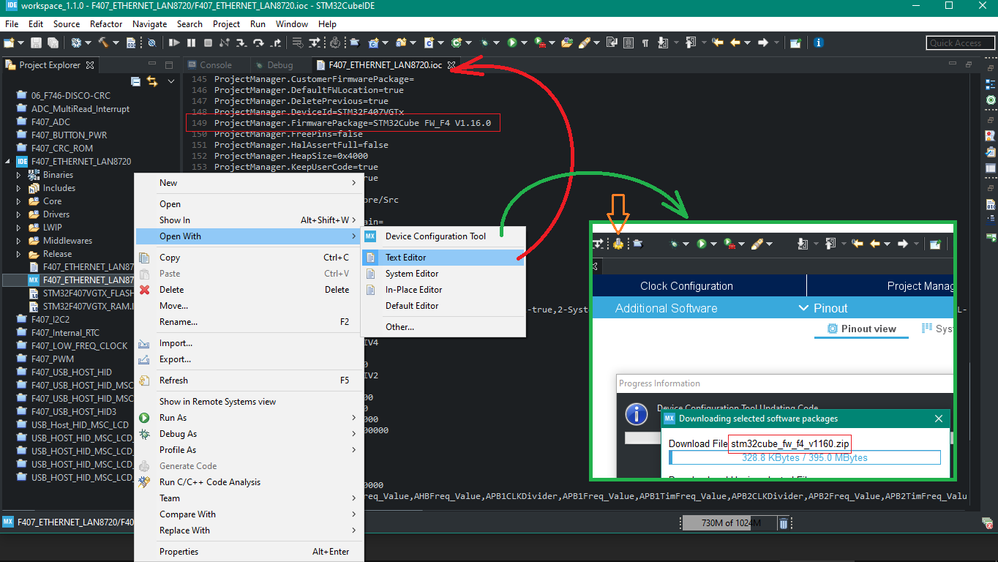Click the highlighter Search icon

click(x=584, y=43)
